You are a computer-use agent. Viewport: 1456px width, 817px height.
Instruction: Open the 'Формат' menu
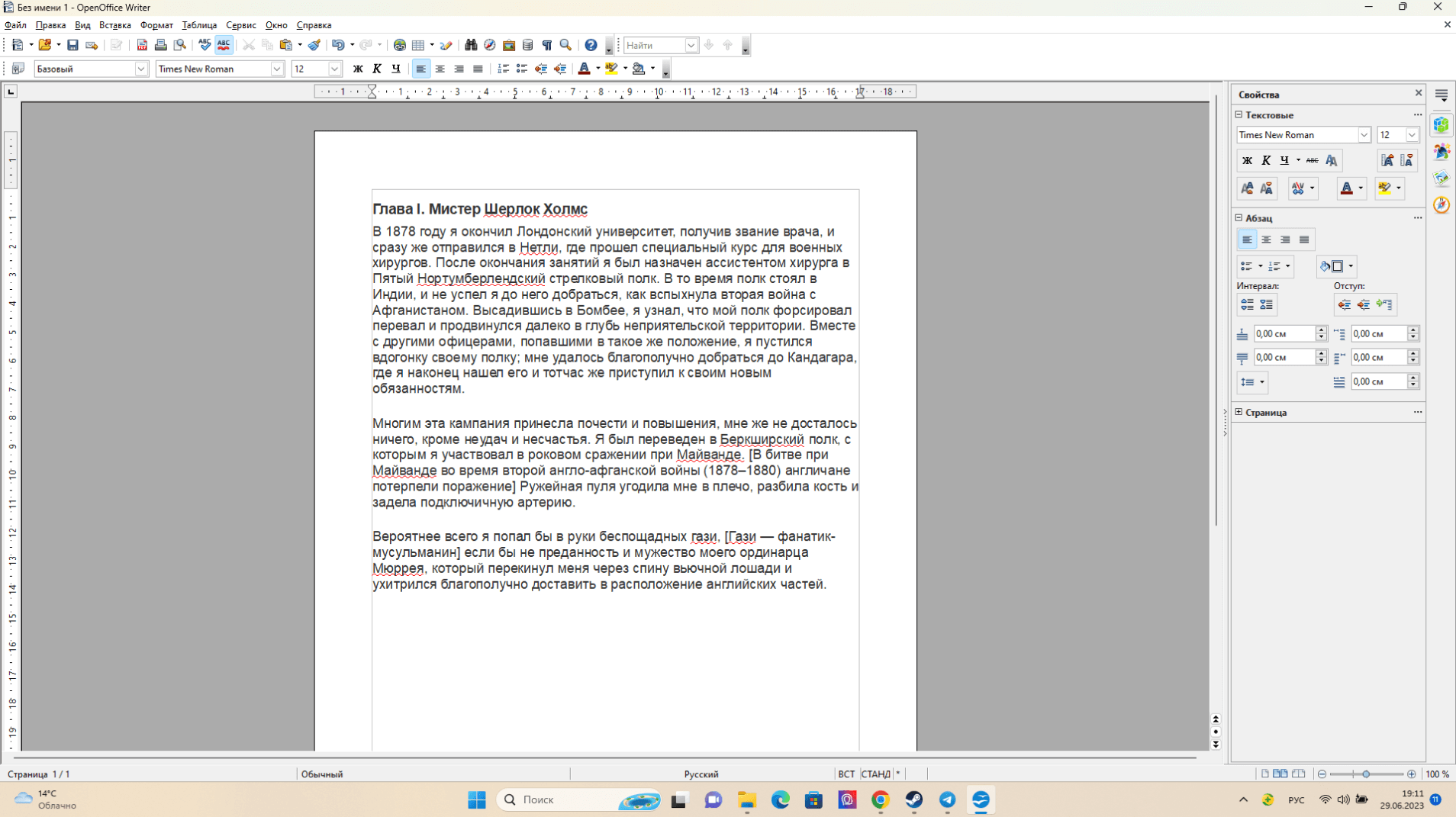tap(156, 25)
